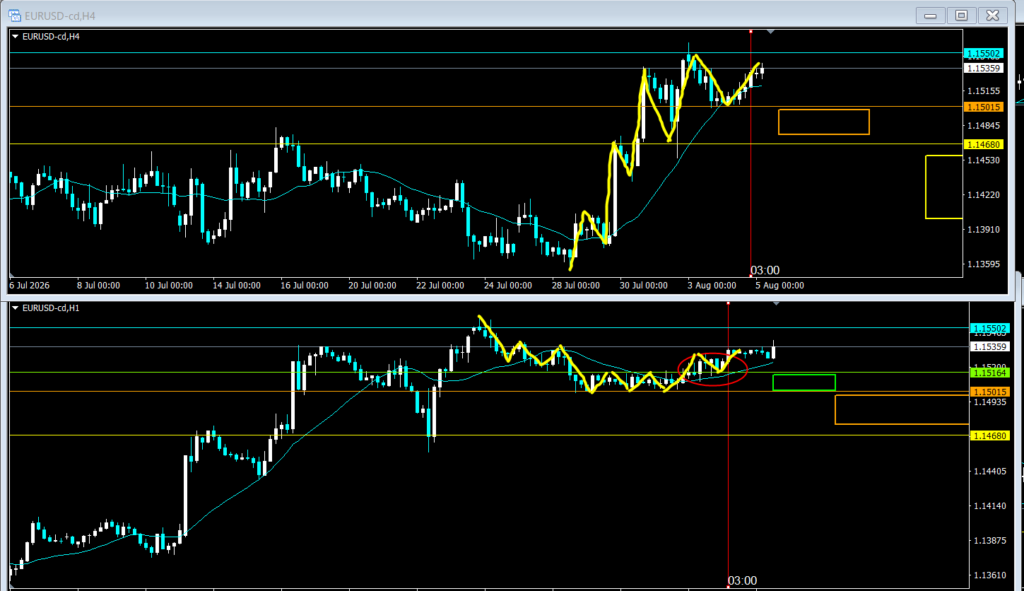The width and height of the screenshot is (1024, 591).
Task: Click the 6 Jul 2026 date label
Action: click(29, 285)
